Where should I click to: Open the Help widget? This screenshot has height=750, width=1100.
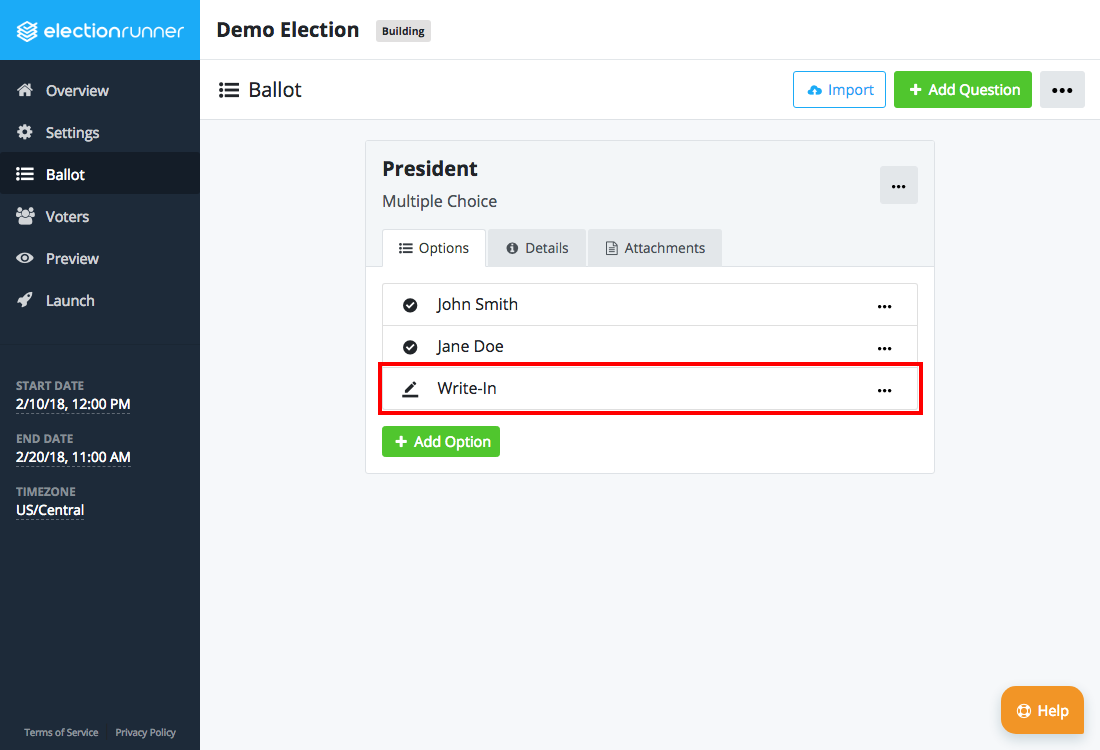pos(1042,710)
